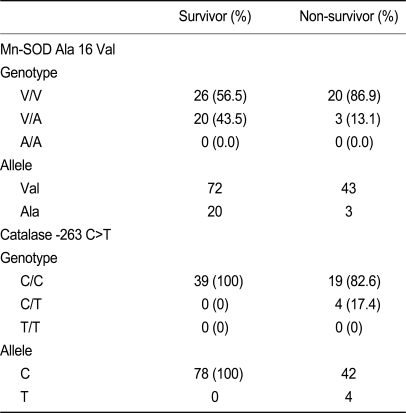Click the 20 (86.9) non-survivor value
Viewport: 406px width, 413px height.
[354, 96]
